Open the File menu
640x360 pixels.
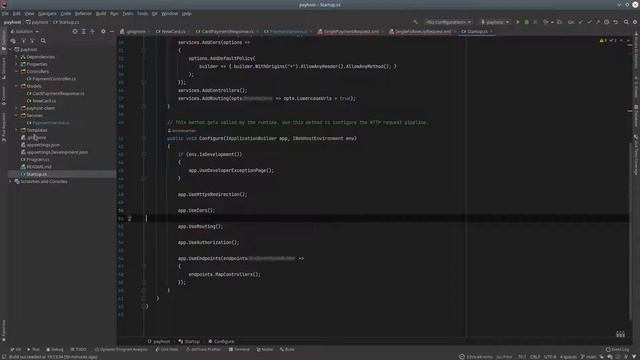click(x=5, y=13)
